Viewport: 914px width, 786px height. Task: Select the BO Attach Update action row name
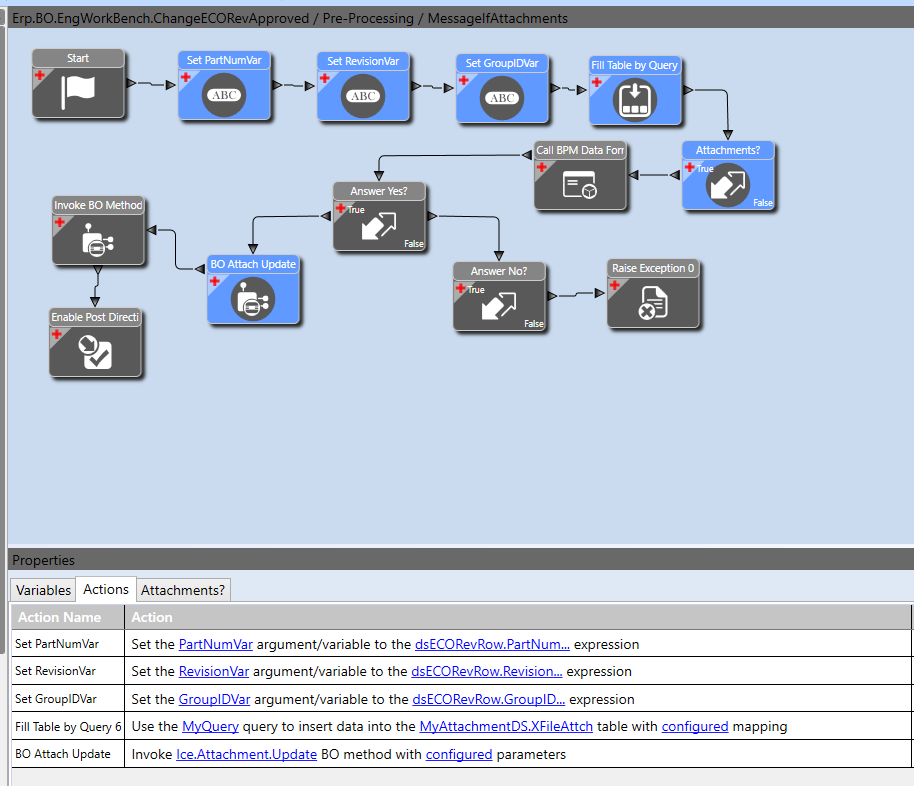click(63, 753)
